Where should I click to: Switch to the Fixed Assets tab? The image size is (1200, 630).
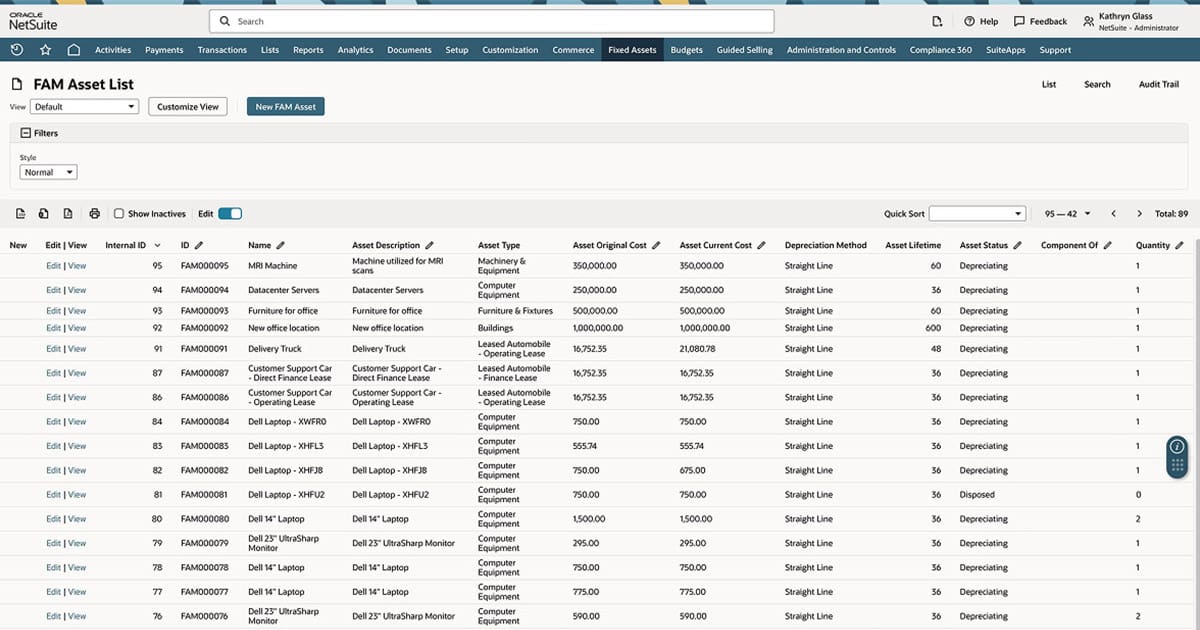pyautogui.click(x=632, y=49)
